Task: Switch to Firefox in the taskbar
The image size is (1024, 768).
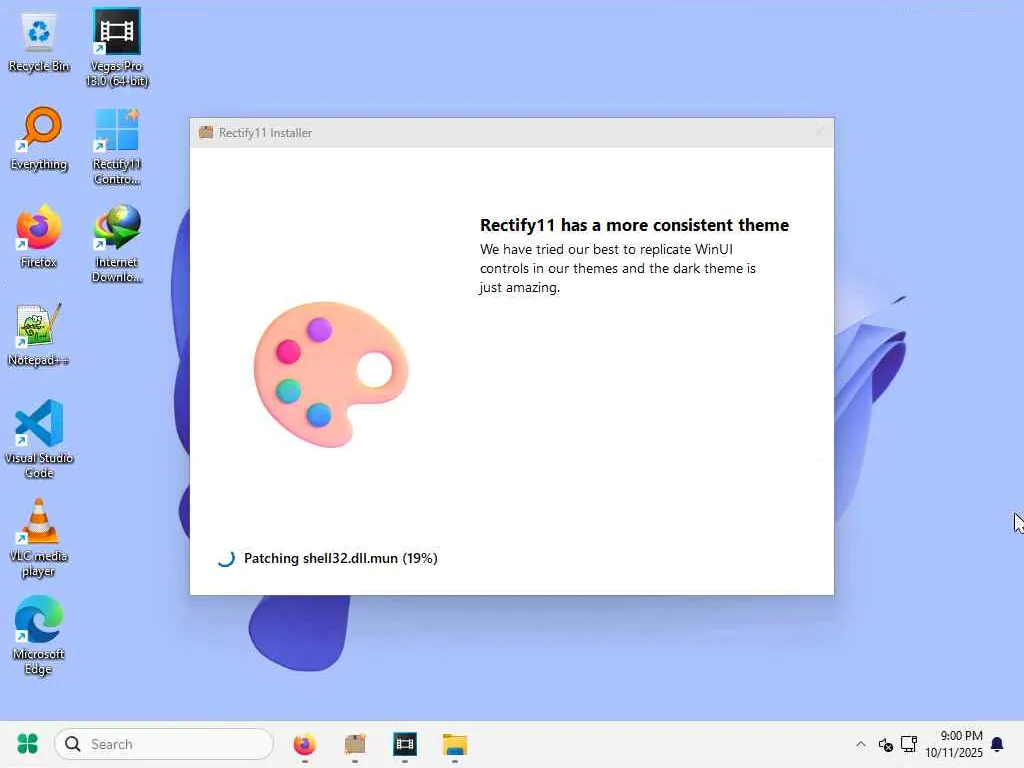Action: 304,744
